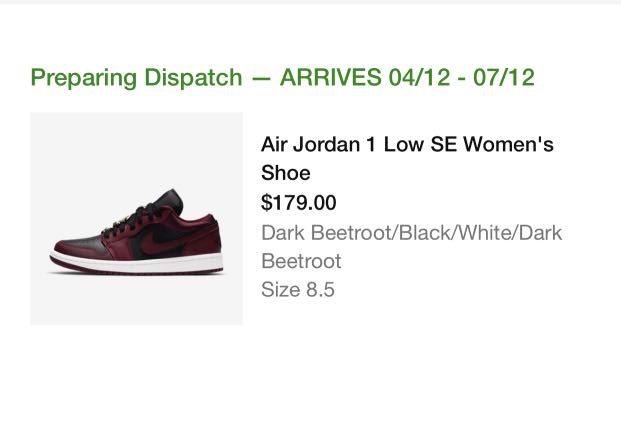Open the Air Jordan 1 shoe thumbnail
Image resolution: width=621 pixels, height=427 pixels.
[x=137, y=219]
